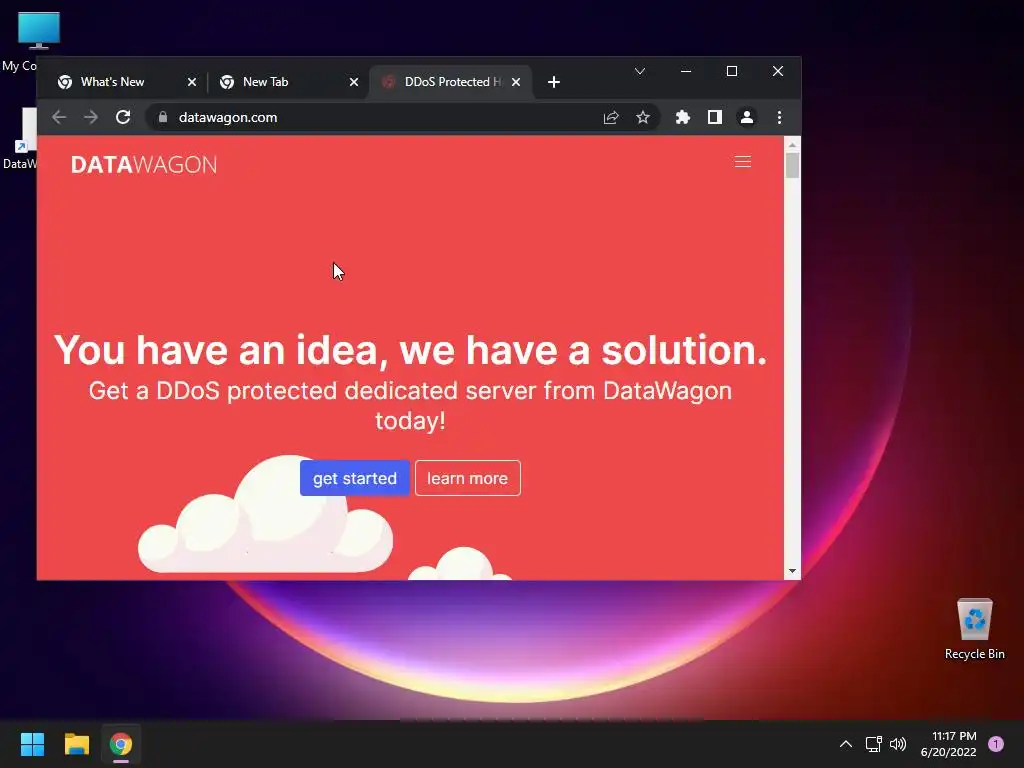Open File Explorer from taskbar
This screenshot has height=768, width=1024.
(x=76, y=744)
